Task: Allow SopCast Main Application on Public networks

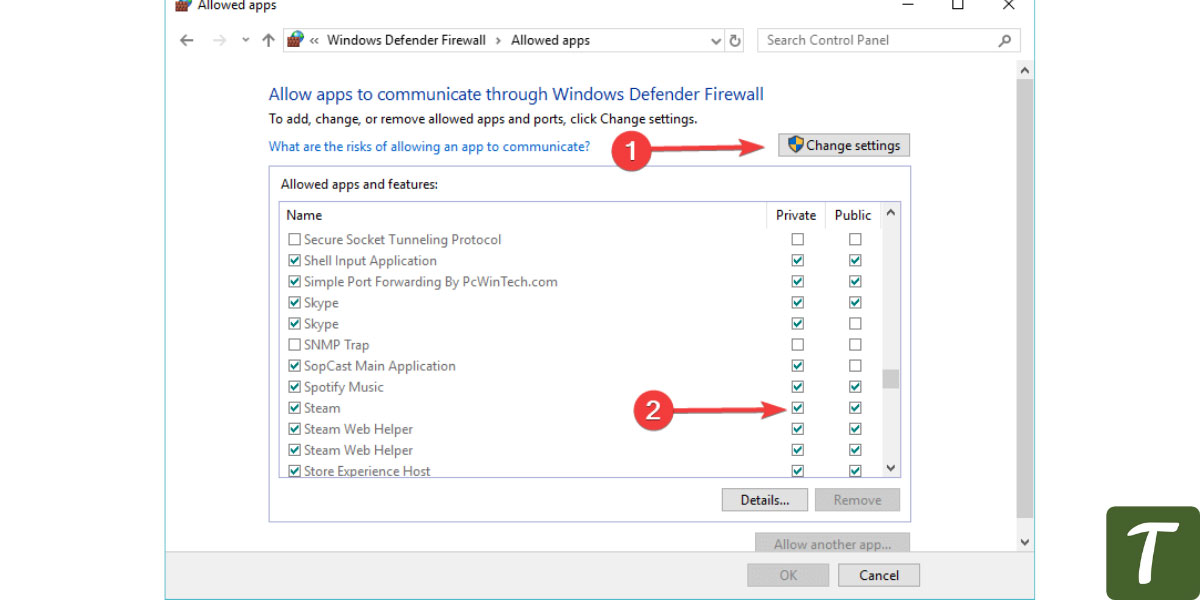Action: (x=855, y=366)
